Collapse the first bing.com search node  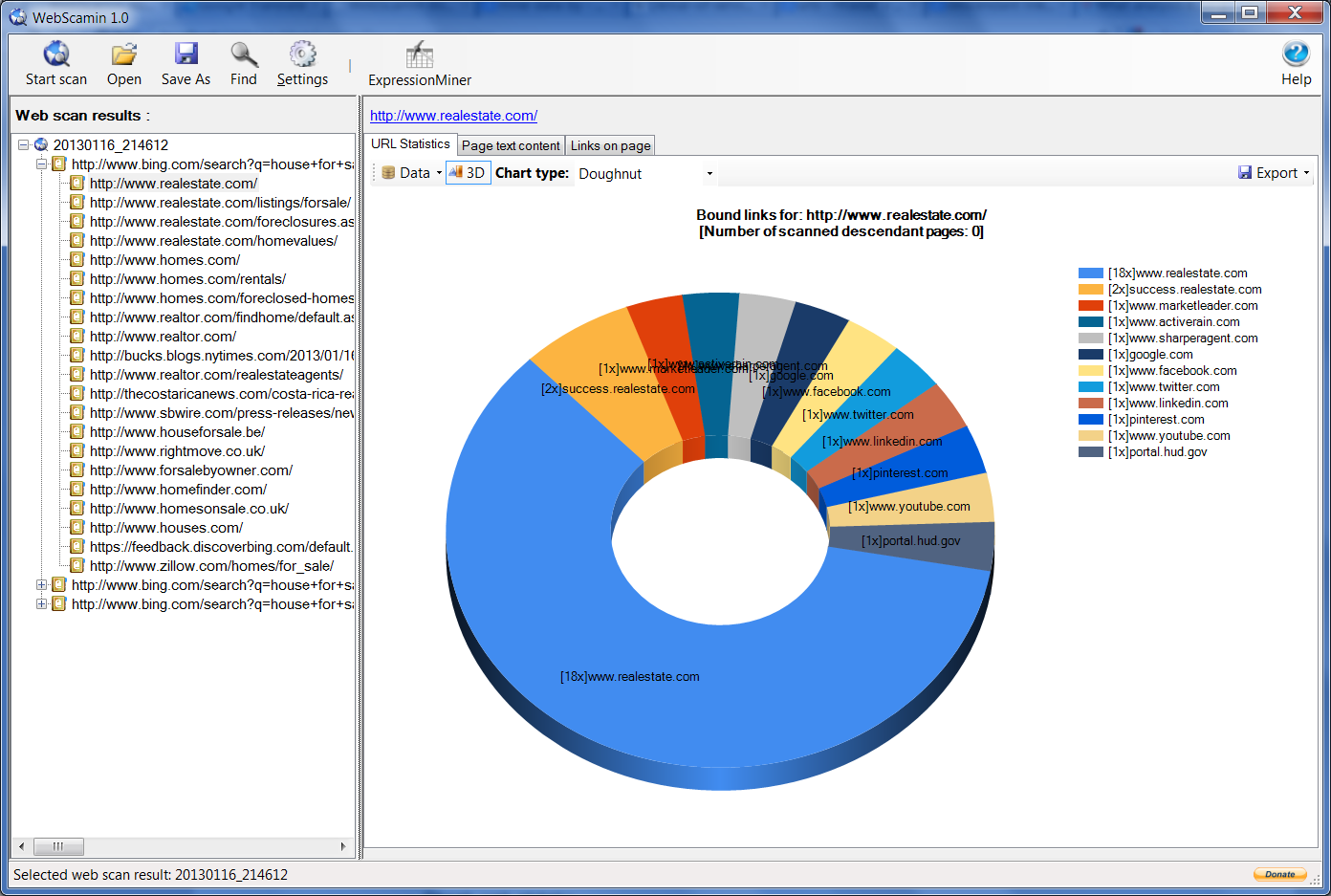[x=41, y=164]
